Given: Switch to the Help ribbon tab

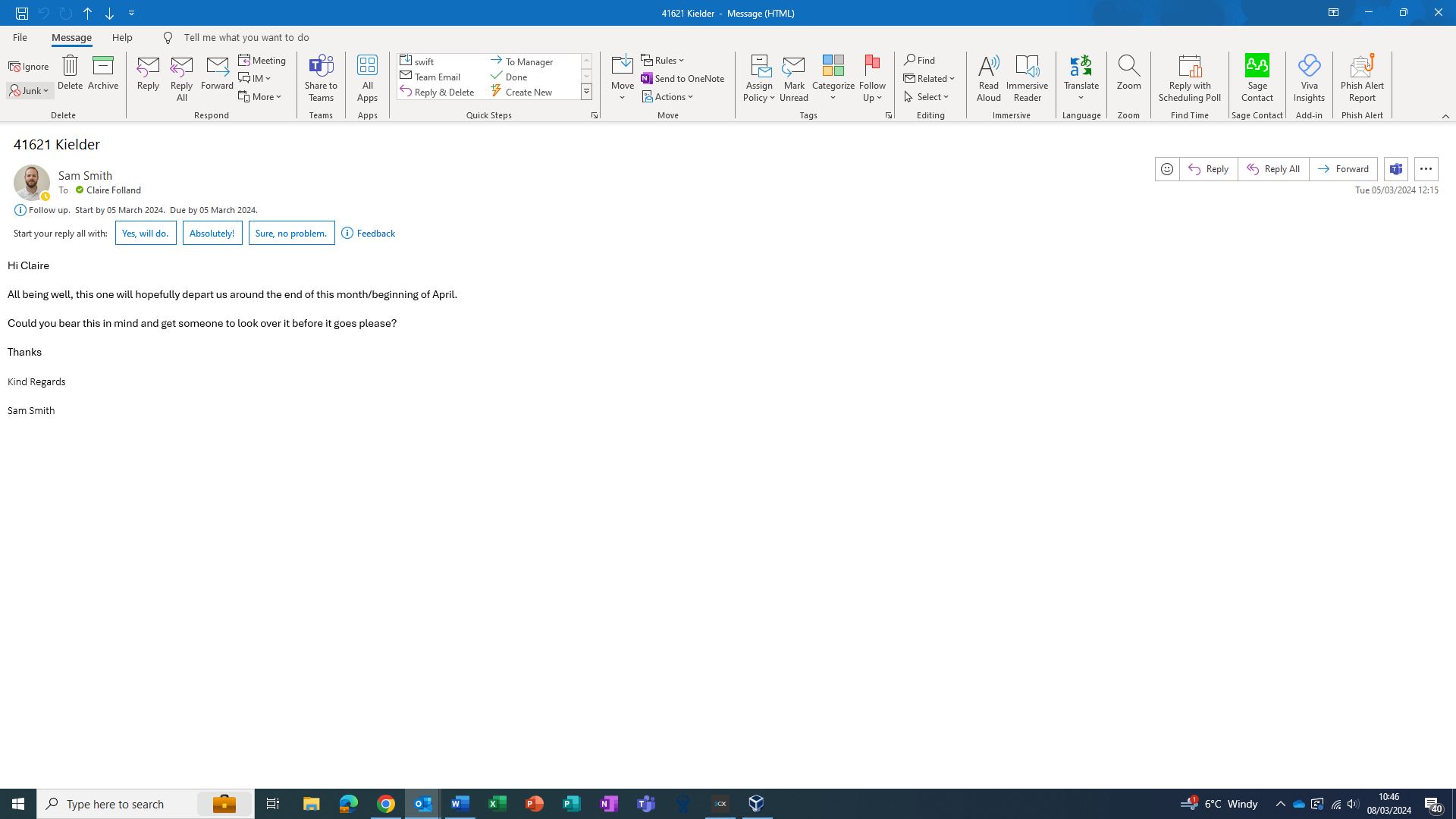Looking at the screenshot, I should 122,37.
